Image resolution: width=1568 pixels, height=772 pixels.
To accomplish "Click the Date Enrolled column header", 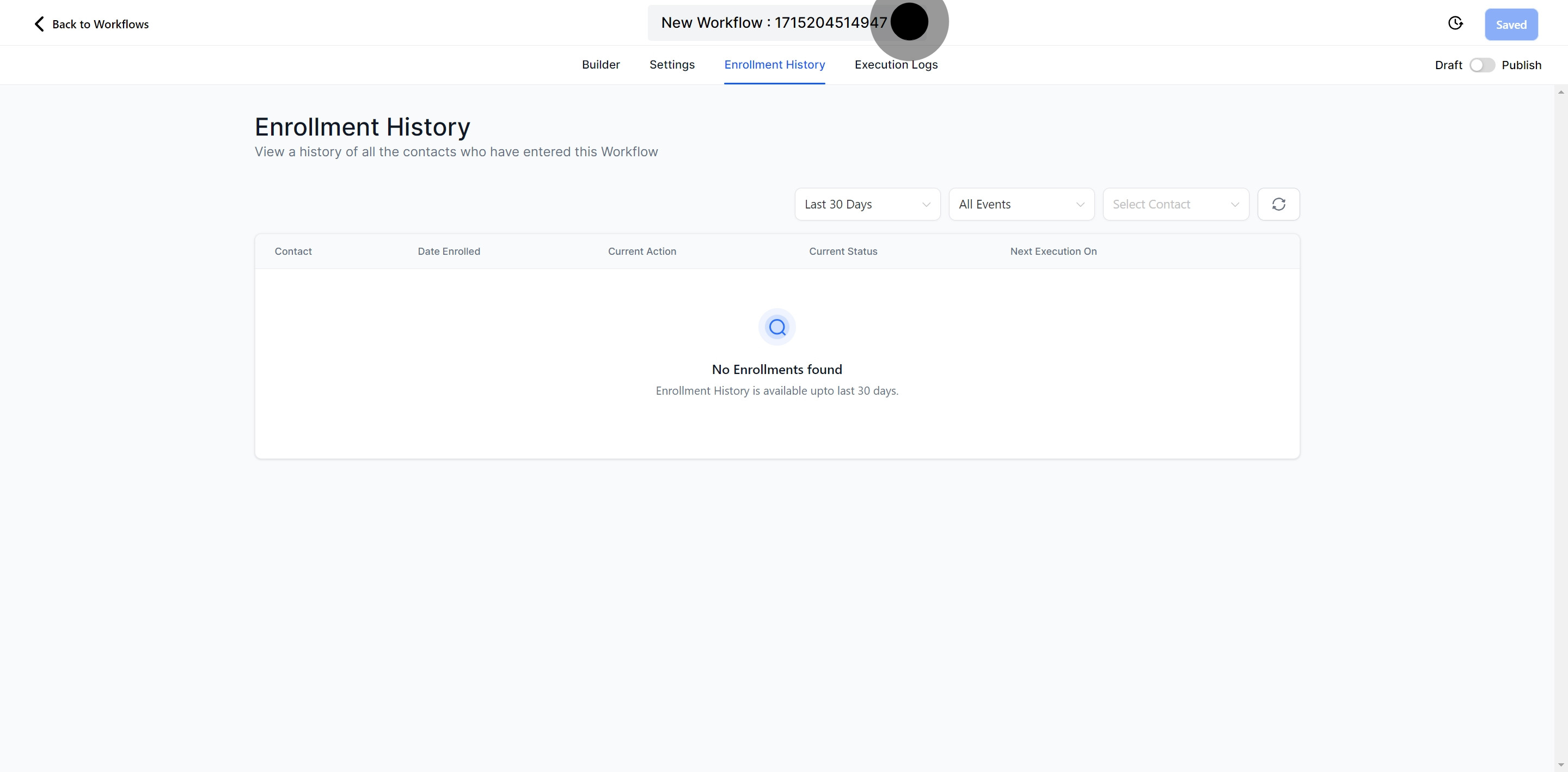I will click(x=449, y=252).
